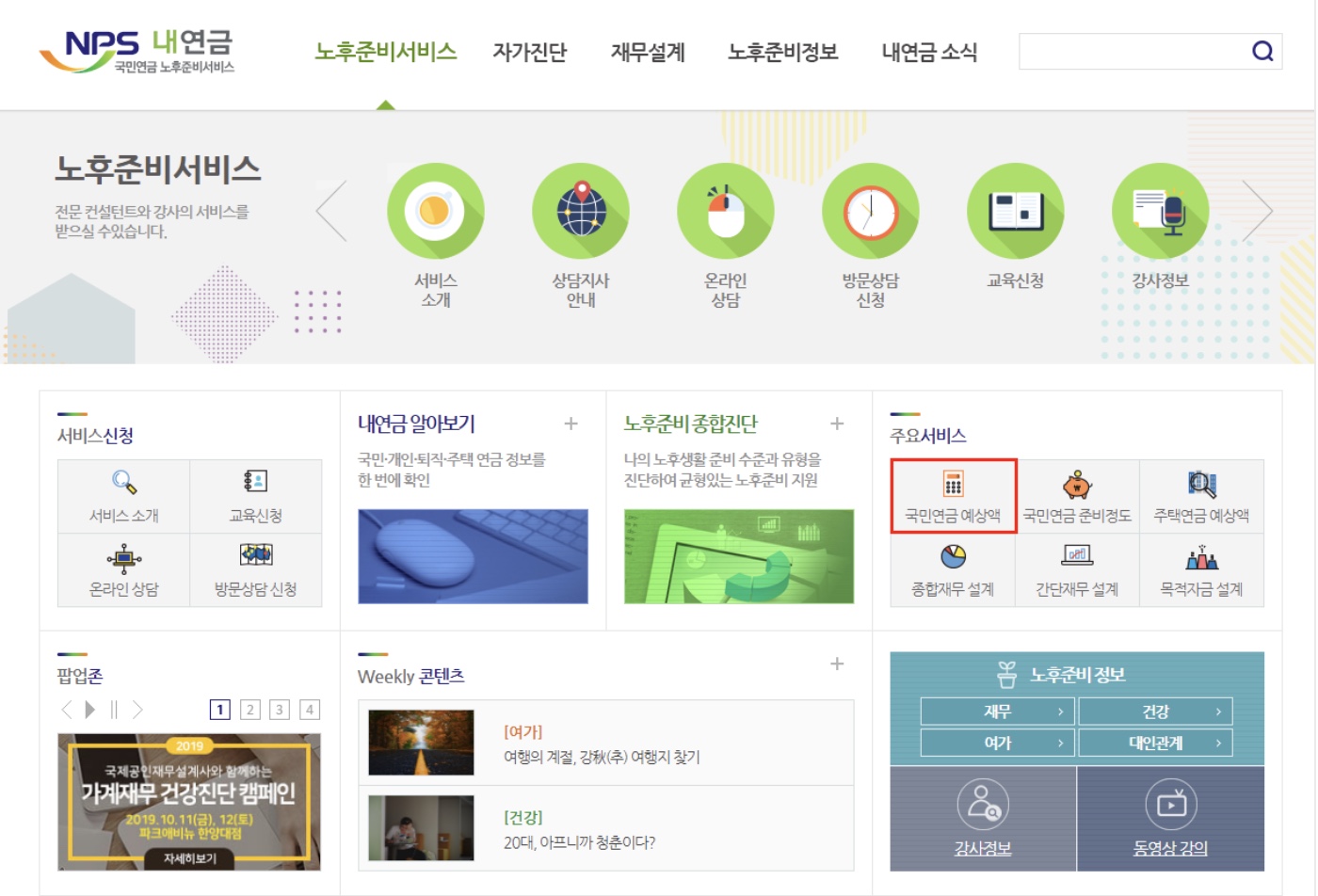Expand 노후준비 종합진단 using its plus button
This screenshot has width=1318, height=896.
coord(837,424)
